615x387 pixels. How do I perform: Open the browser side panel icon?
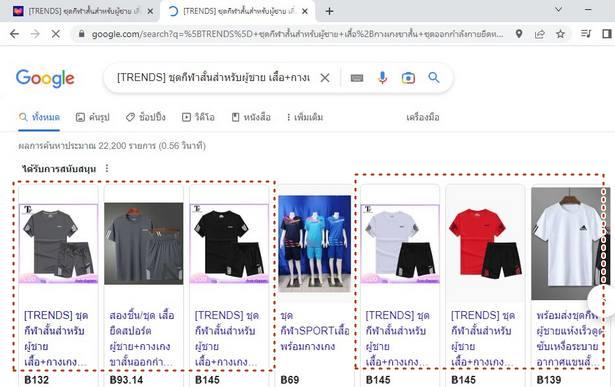(607, 34)
